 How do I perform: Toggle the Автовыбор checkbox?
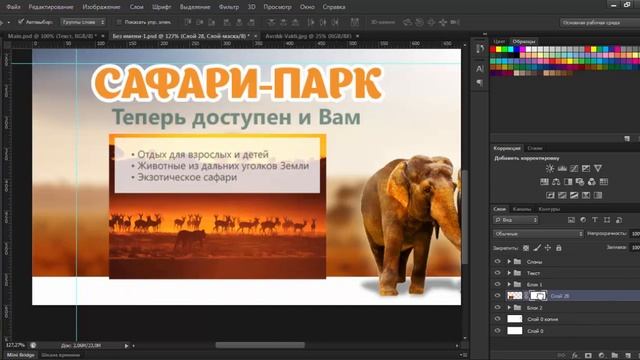point(21,22)
